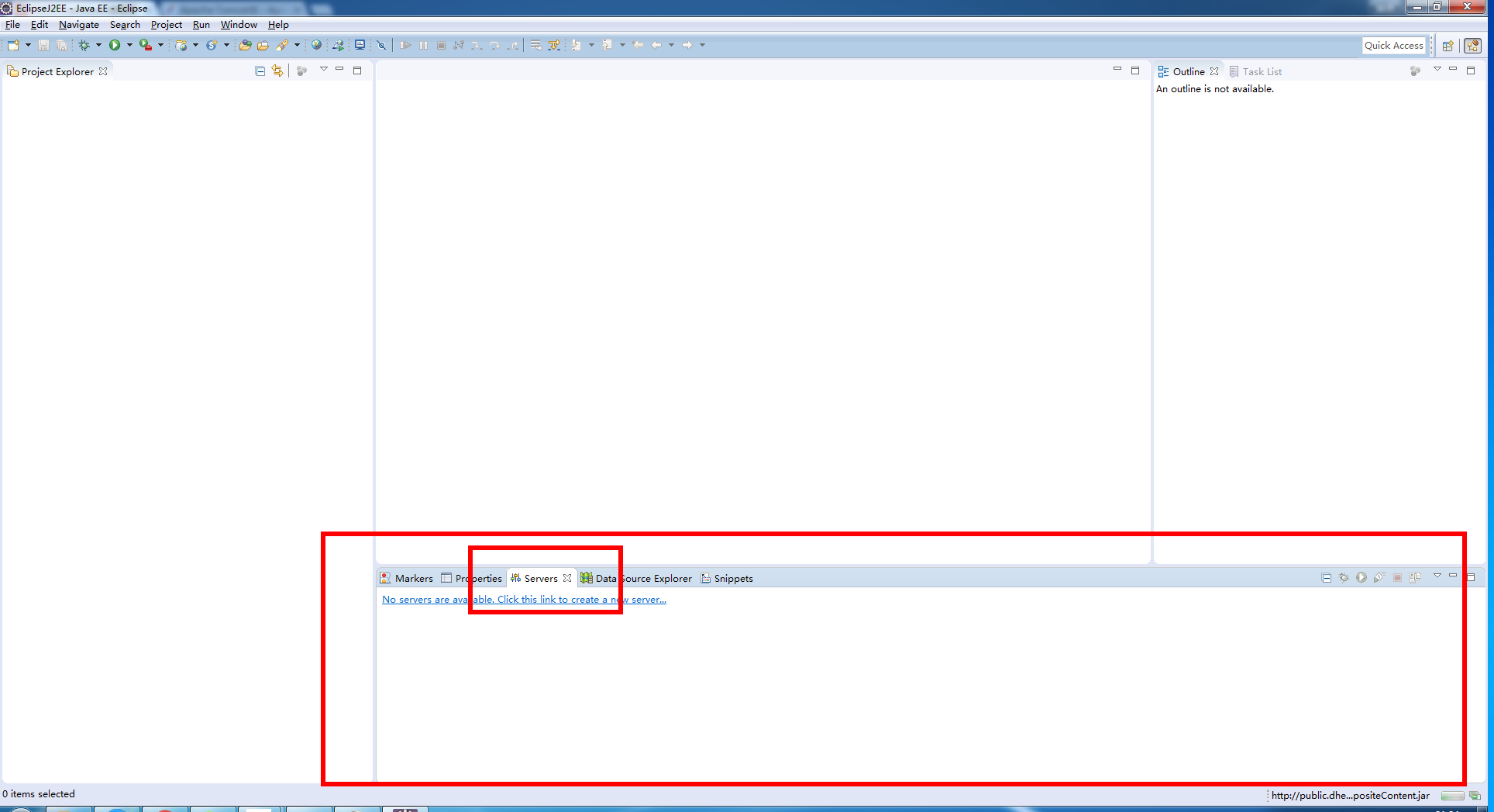Click the Next Annotation toolbar icon

coord(576,45)
